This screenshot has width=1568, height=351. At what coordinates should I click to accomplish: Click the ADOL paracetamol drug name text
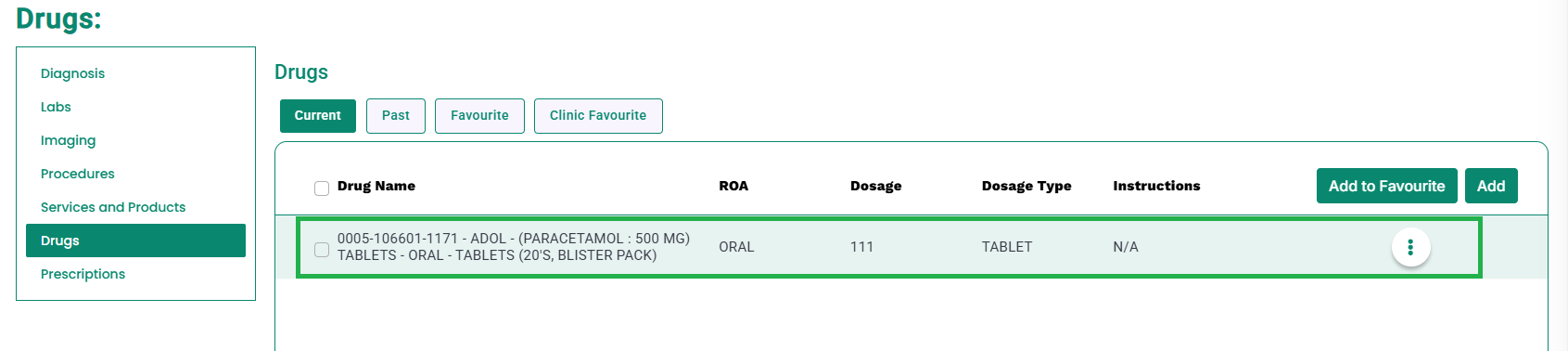pyautogui.click(x=514, y=247)
